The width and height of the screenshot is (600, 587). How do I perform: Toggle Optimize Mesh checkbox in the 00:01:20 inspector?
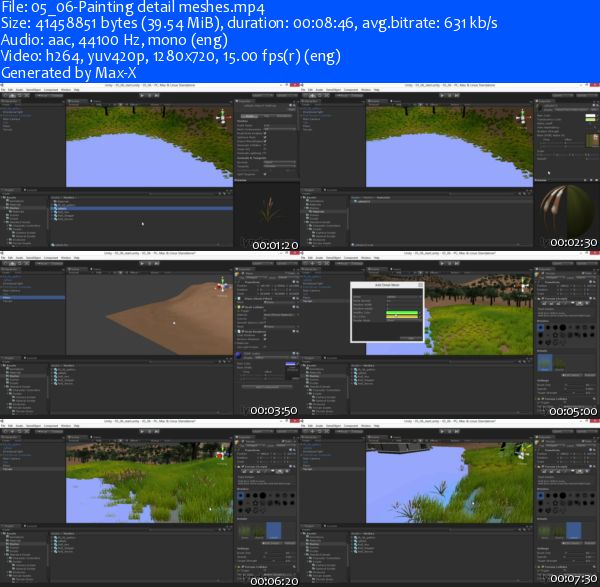point(265,137)
